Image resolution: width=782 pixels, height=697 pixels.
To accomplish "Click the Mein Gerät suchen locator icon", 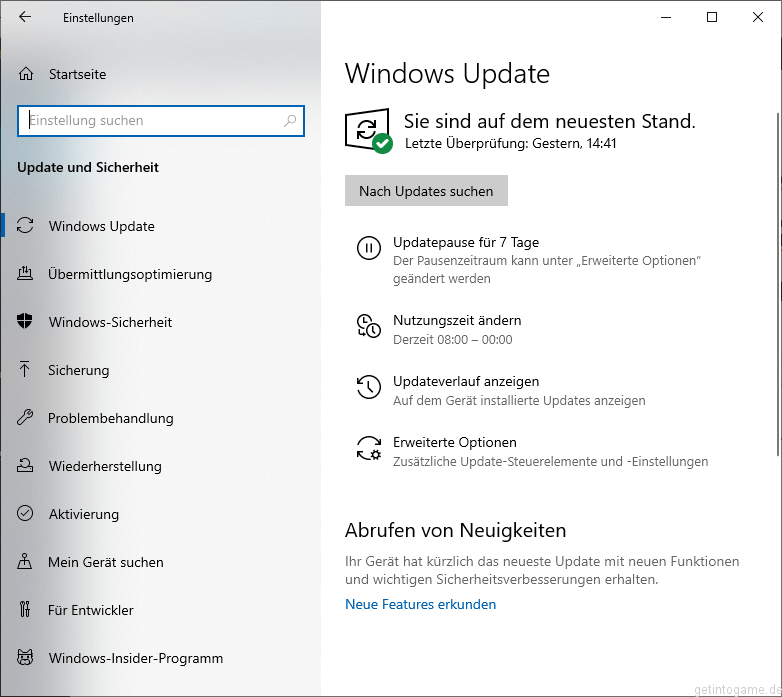I will coord(24,561).
